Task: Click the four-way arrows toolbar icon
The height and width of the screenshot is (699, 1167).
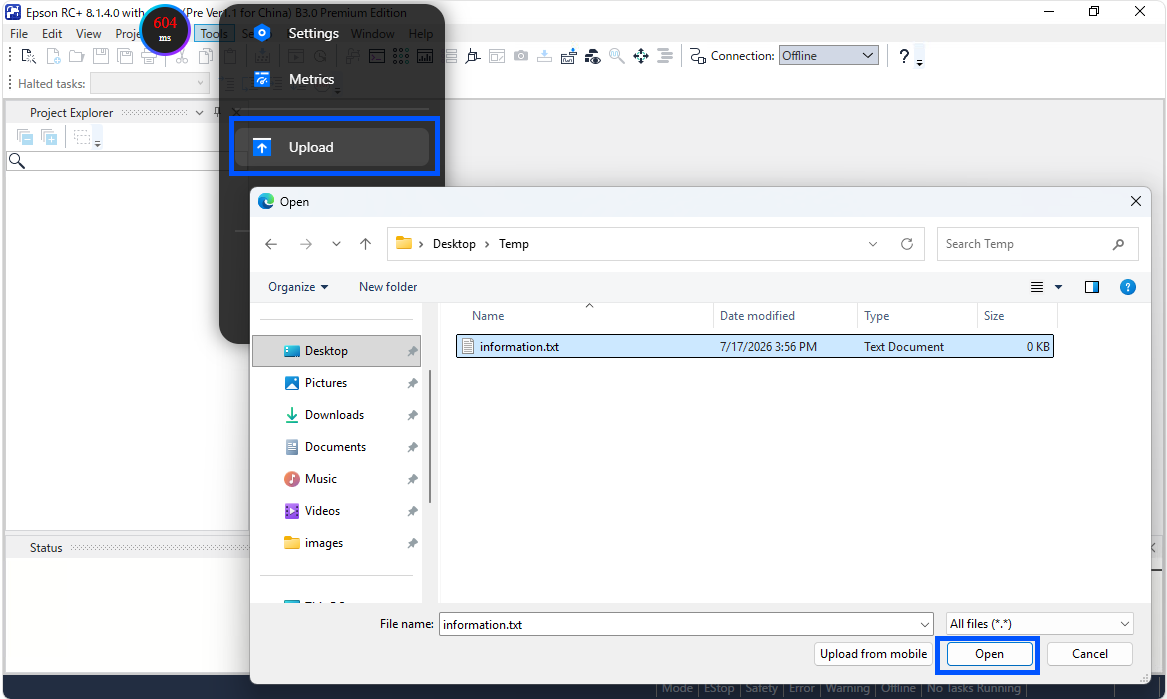Action: coord(641,56)
